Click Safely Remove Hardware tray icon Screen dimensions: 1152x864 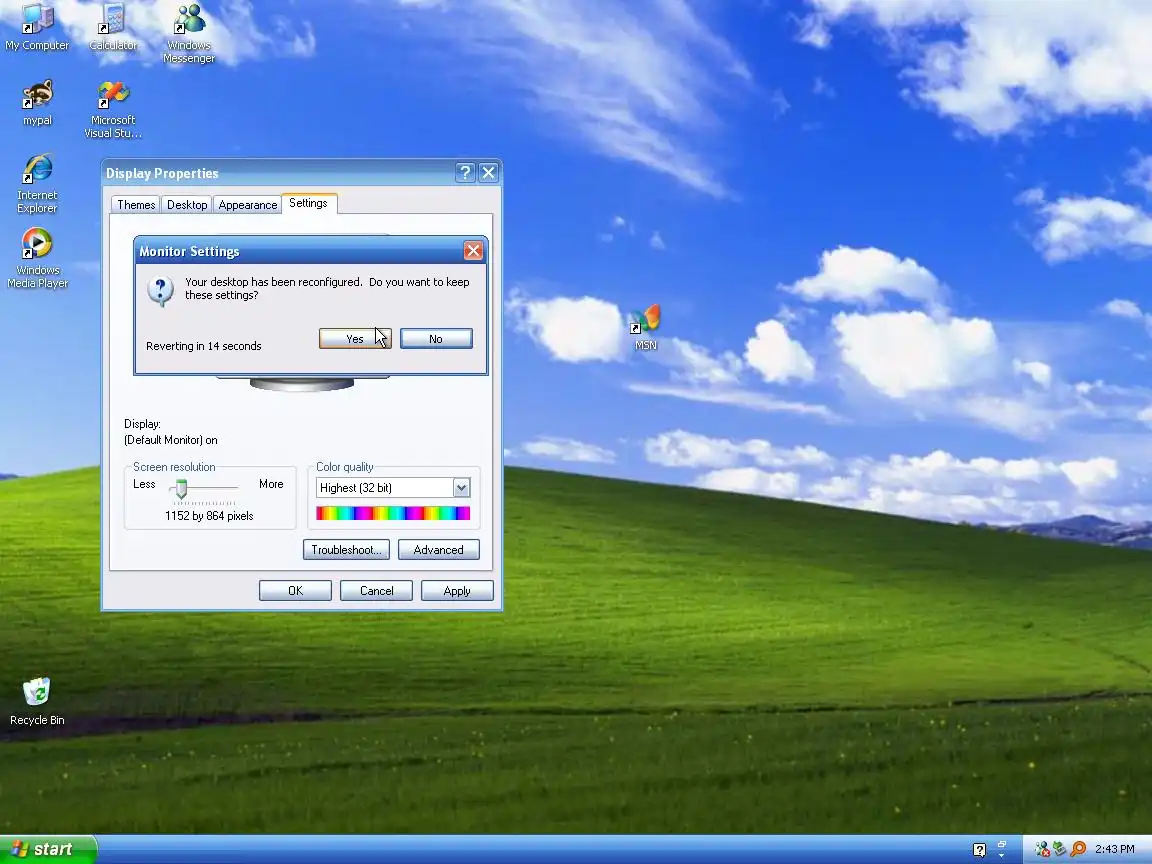pos(1059,849)
